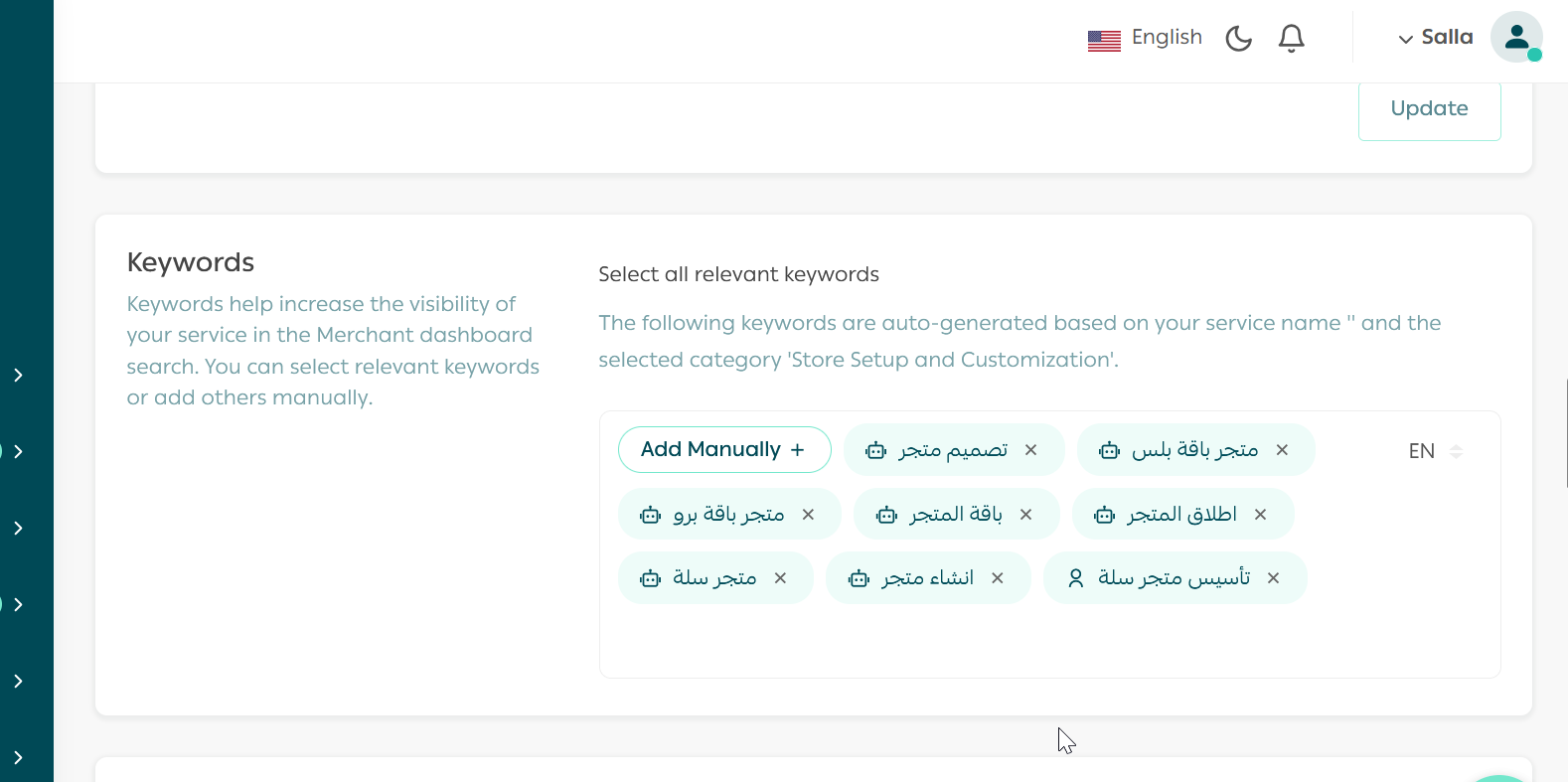
Task: Open the EN keyword language selector
Action: coord(1434,451)
